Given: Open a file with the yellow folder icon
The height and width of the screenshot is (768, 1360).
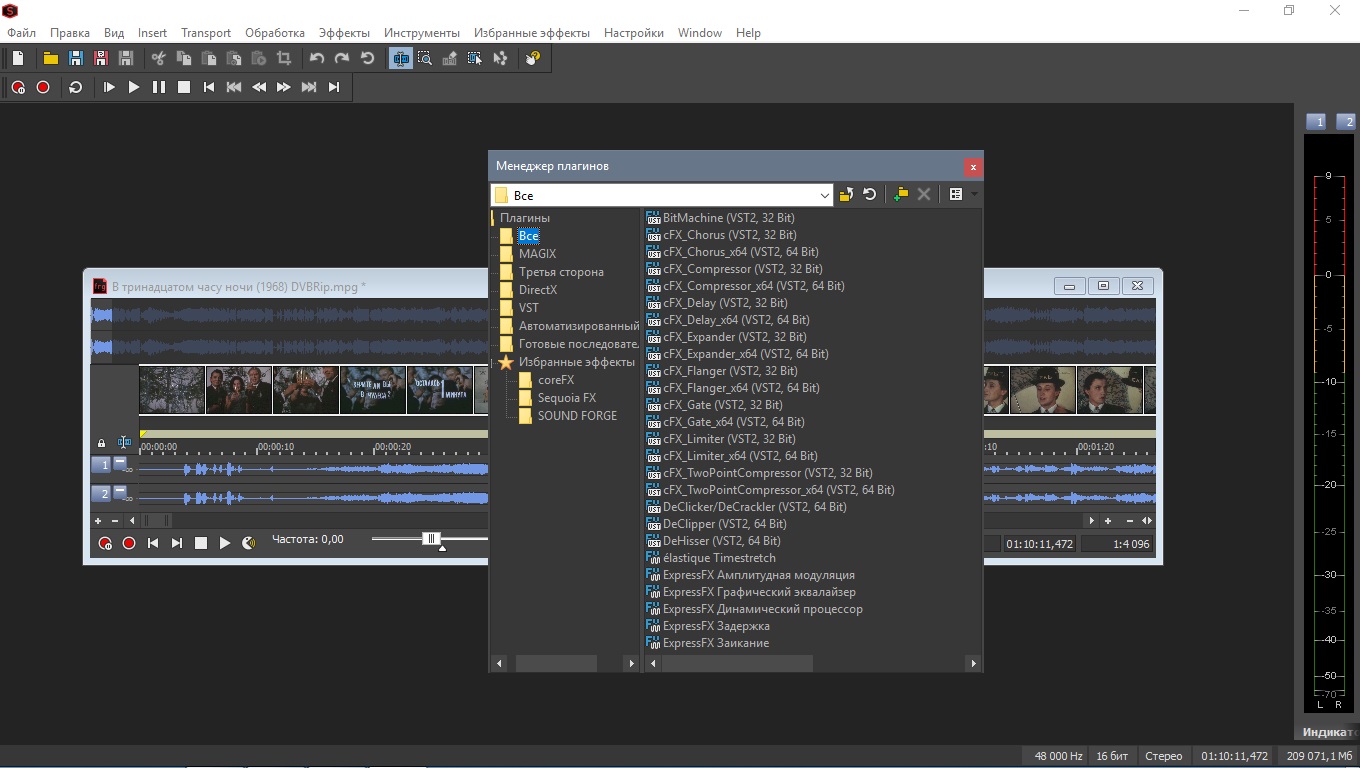Looking at the screenshot, I should (50, 59).
